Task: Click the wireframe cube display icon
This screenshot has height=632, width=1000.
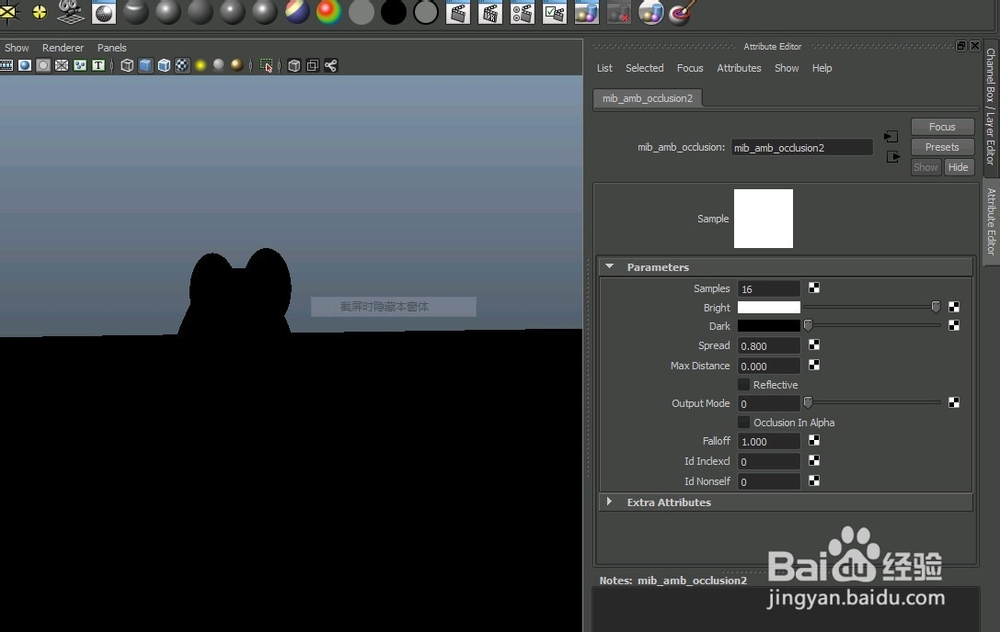Action: 127,66
